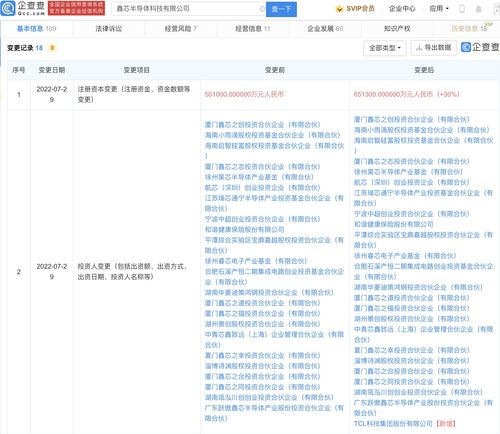This screenshot has width=500, height=434.
Task: Click the Qcc.com logo icon
Action: (8, 8)
